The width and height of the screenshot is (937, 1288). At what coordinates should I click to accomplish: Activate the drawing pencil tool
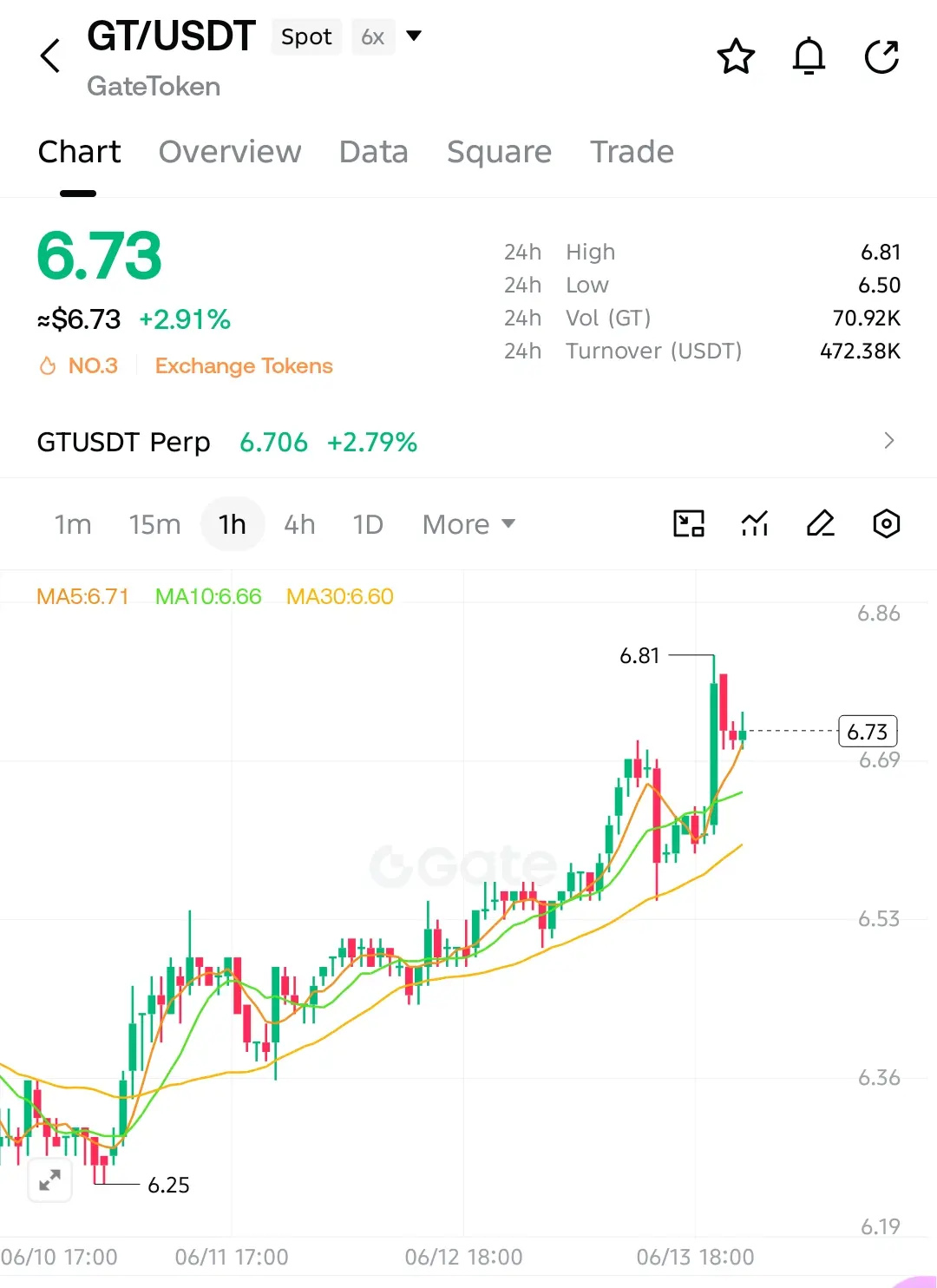coord(820,523)
